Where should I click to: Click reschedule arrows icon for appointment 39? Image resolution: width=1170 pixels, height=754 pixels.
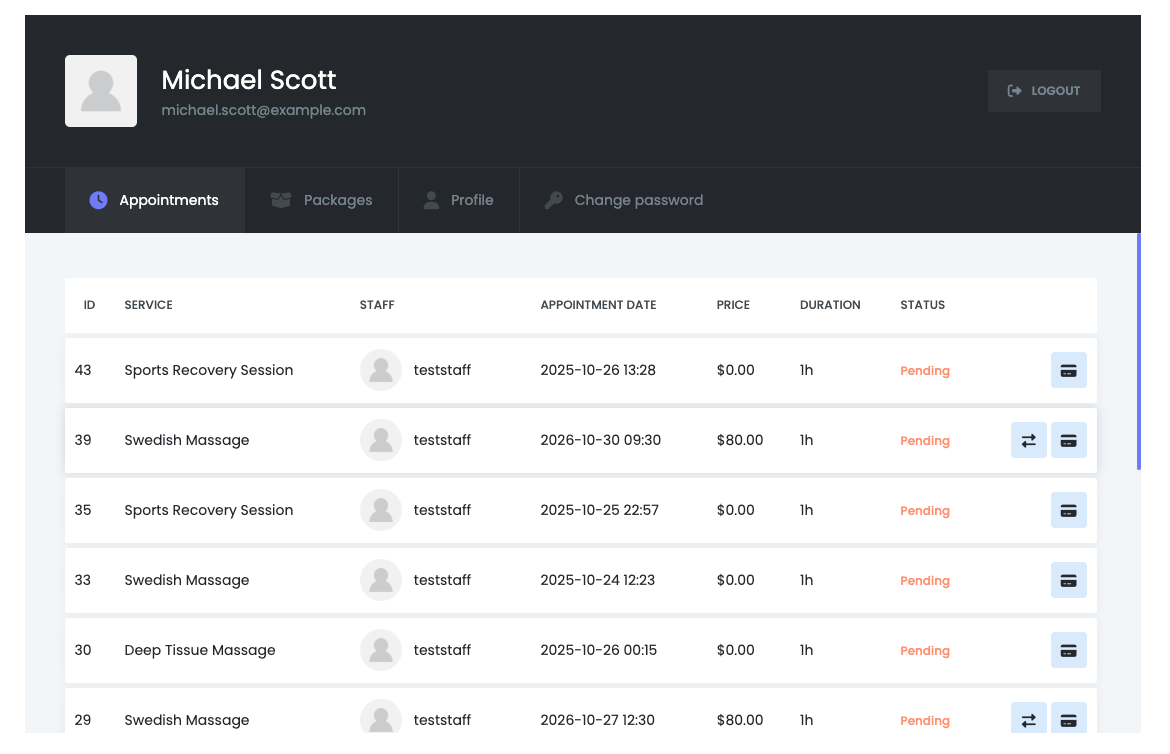pos(1028,440)
